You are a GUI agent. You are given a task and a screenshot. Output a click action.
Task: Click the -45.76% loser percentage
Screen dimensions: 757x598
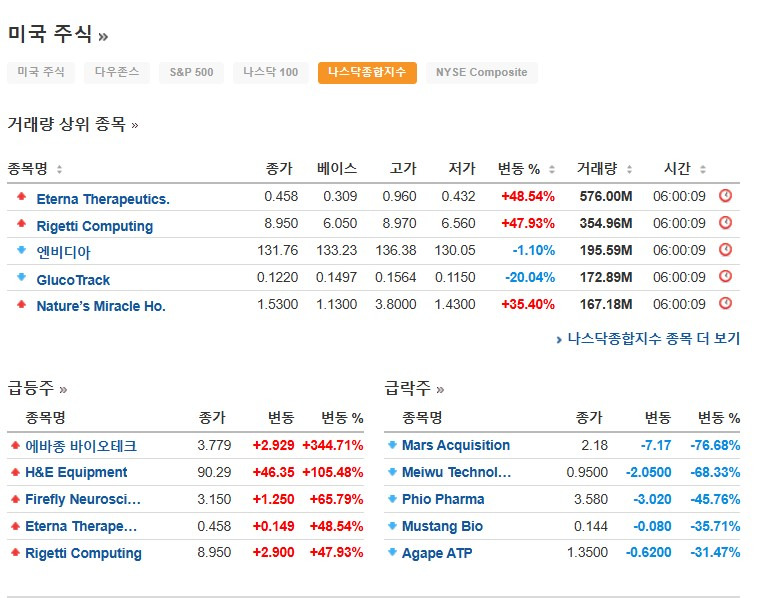(x=715, y=500)
